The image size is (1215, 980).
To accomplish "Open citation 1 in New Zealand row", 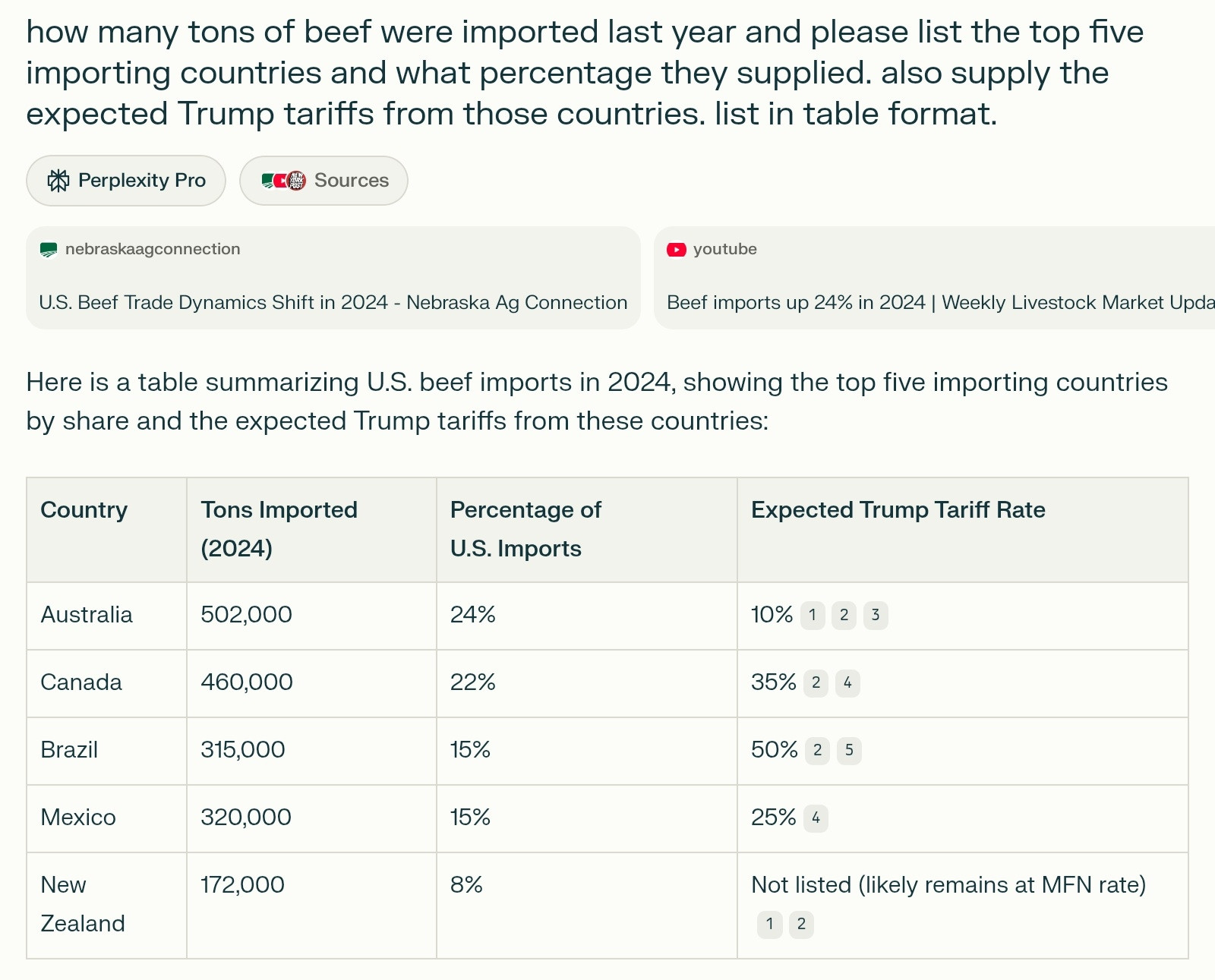I will (x=769, y=925).
